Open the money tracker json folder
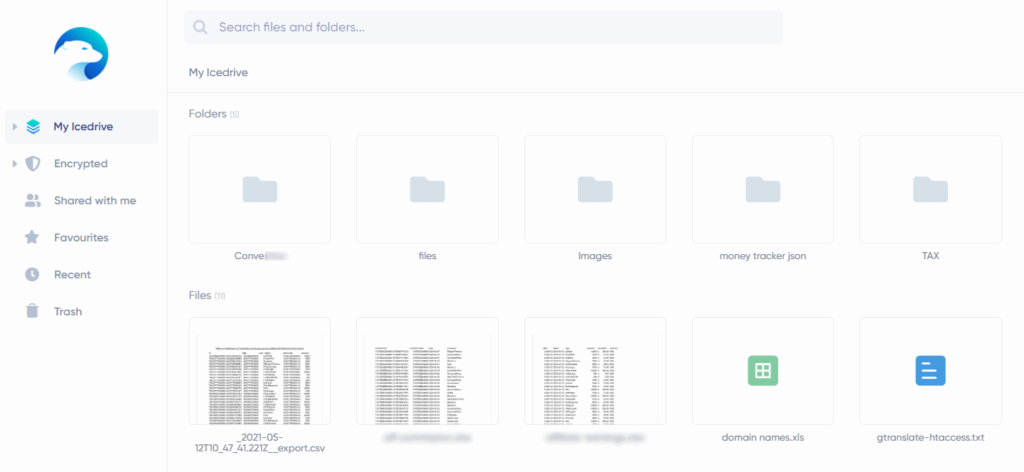The image size is (1024, 472). tap(762, 189)
